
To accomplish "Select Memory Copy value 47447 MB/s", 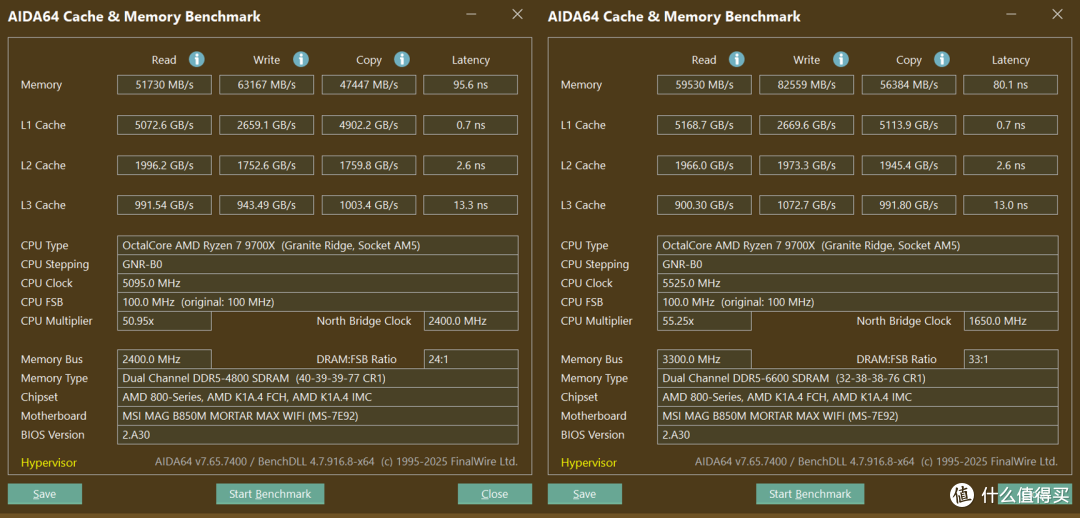I will (x=368, y=85).
